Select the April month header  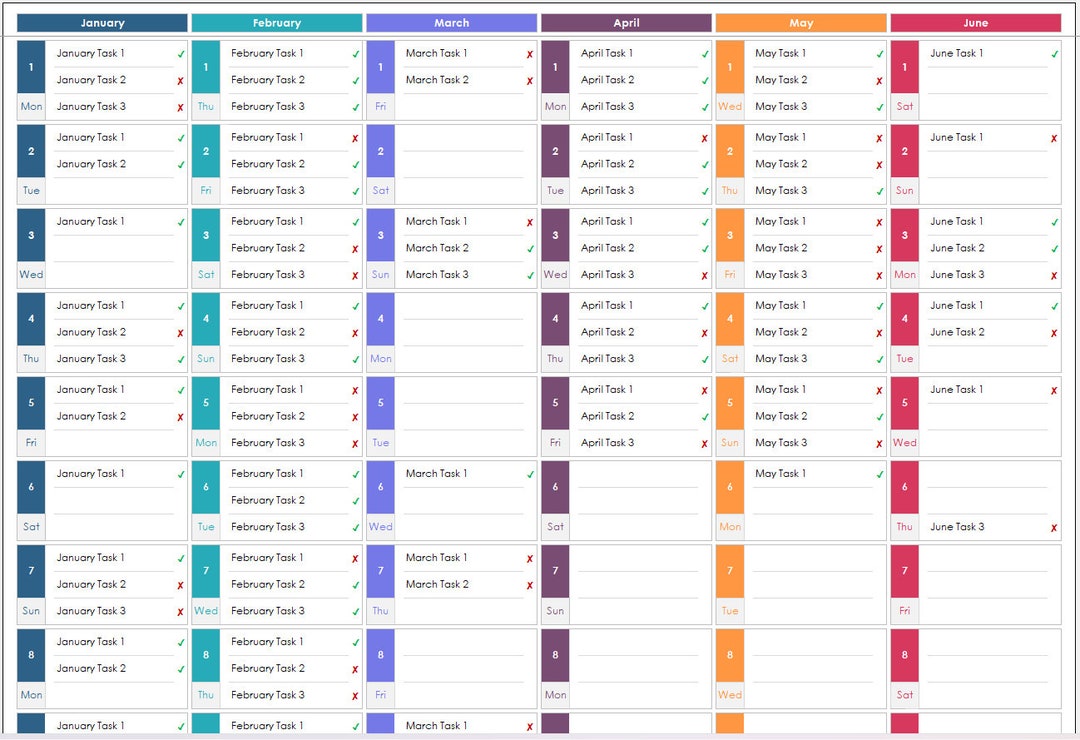[626, 23]
